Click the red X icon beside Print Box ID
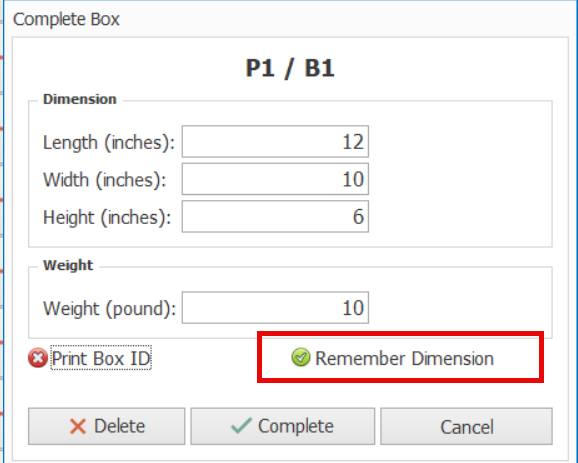578x463 pixels. click(38, 358)
